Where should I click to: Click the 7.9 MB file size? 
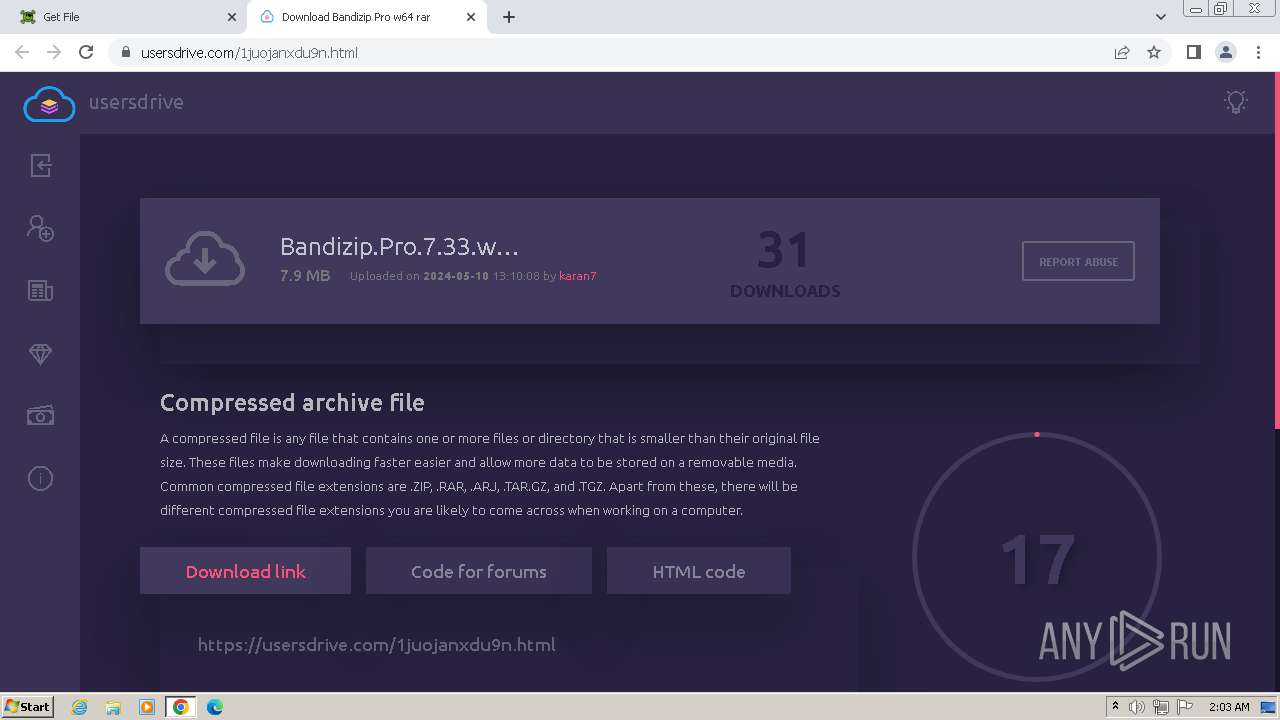(x=305, y=275)
